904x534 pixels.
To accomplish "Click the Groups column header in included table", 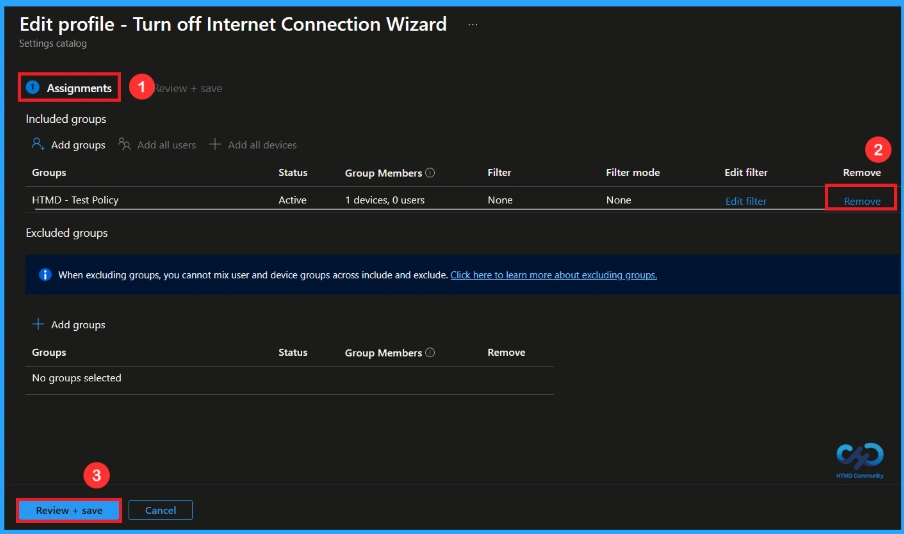I will [49, 172].
